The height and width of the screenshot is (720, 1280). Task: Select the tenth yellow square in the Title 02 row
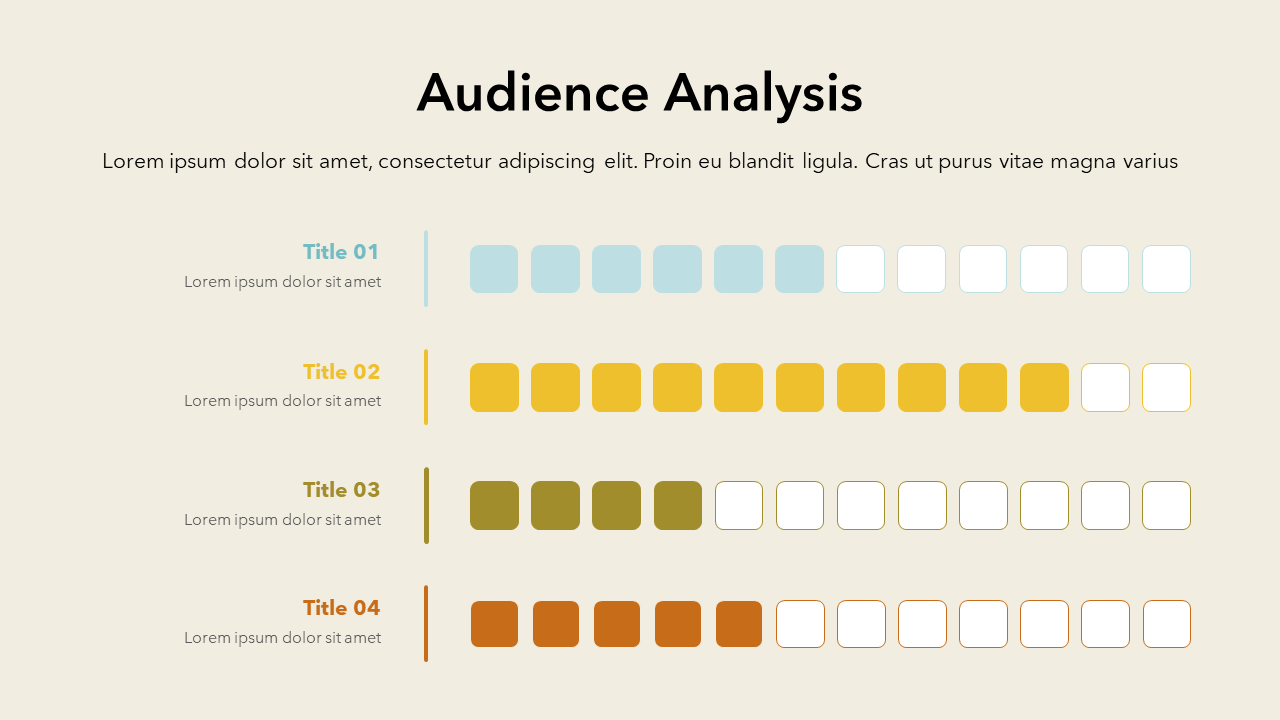point(1044,387)
